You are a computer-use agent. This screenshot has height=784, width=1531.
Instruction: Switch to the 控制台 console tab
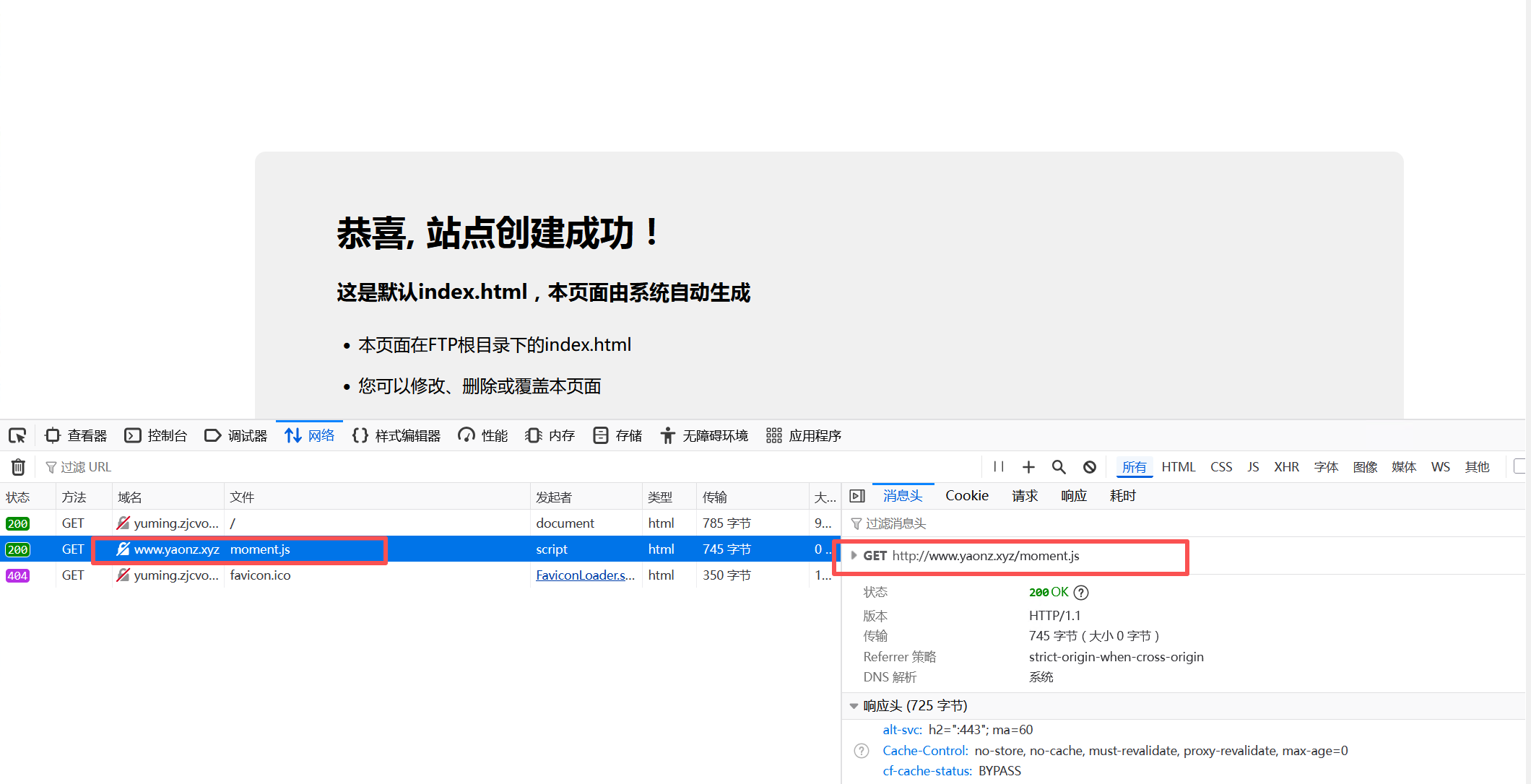tap(156, 435)
